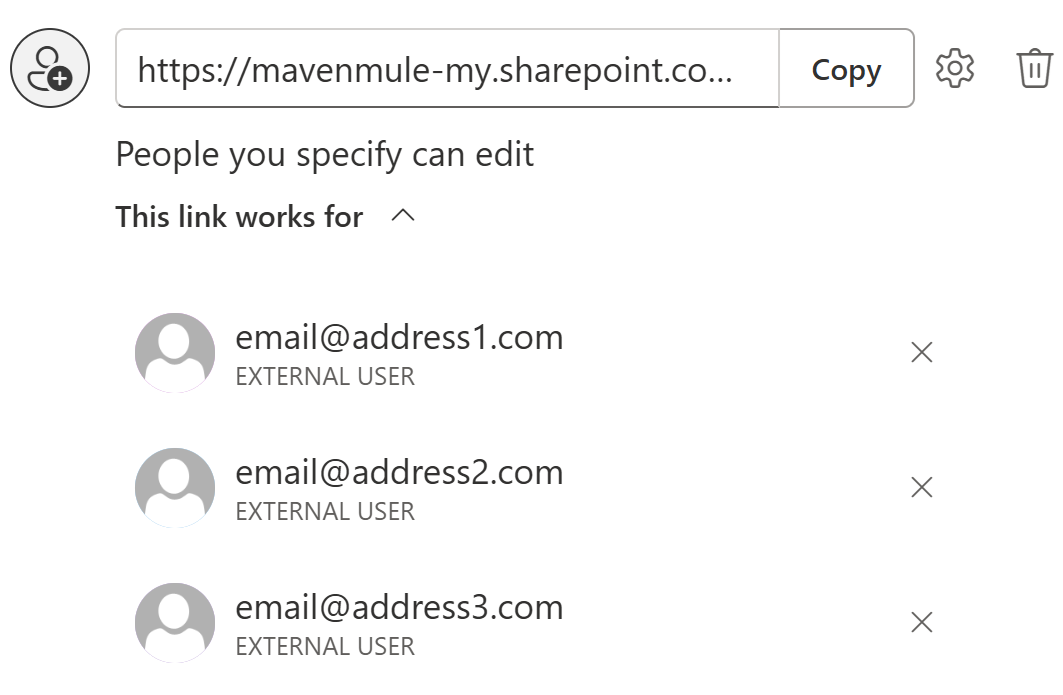The height and width of the screenshot is (695, 1063).
Task: Click the SharePoint link URL field
Action: pyautogui.click(x=446, y=69)
